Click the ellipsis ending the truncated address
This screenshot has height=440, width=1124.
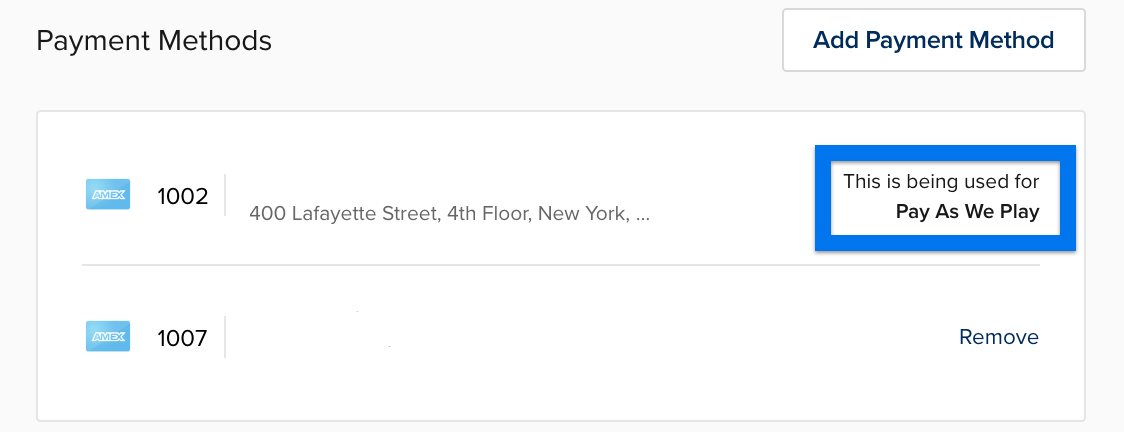point(642,215)
